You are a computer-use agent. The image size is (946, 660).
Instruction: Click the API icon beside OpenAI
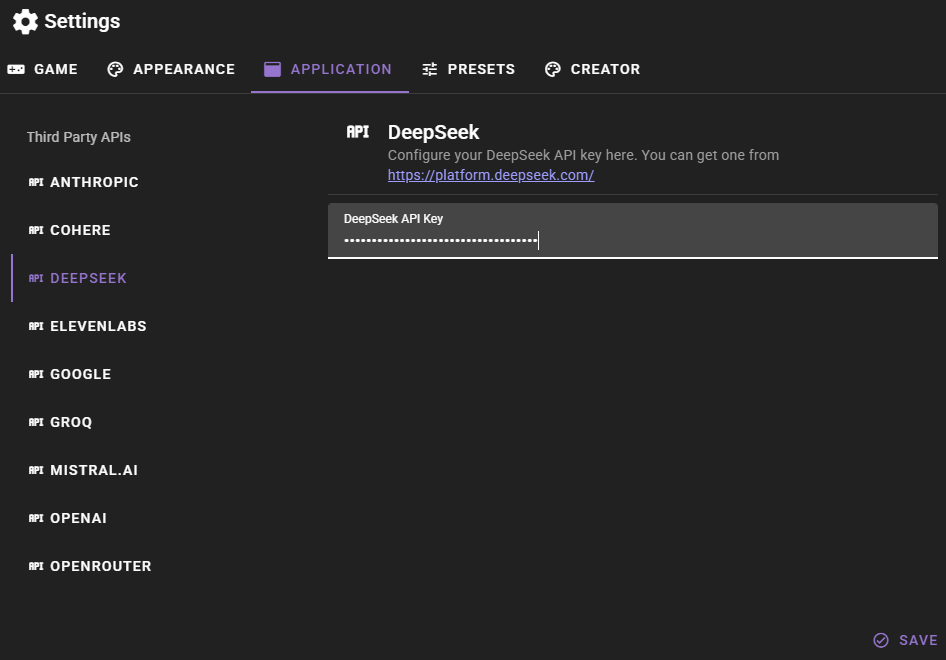[36, 518]
